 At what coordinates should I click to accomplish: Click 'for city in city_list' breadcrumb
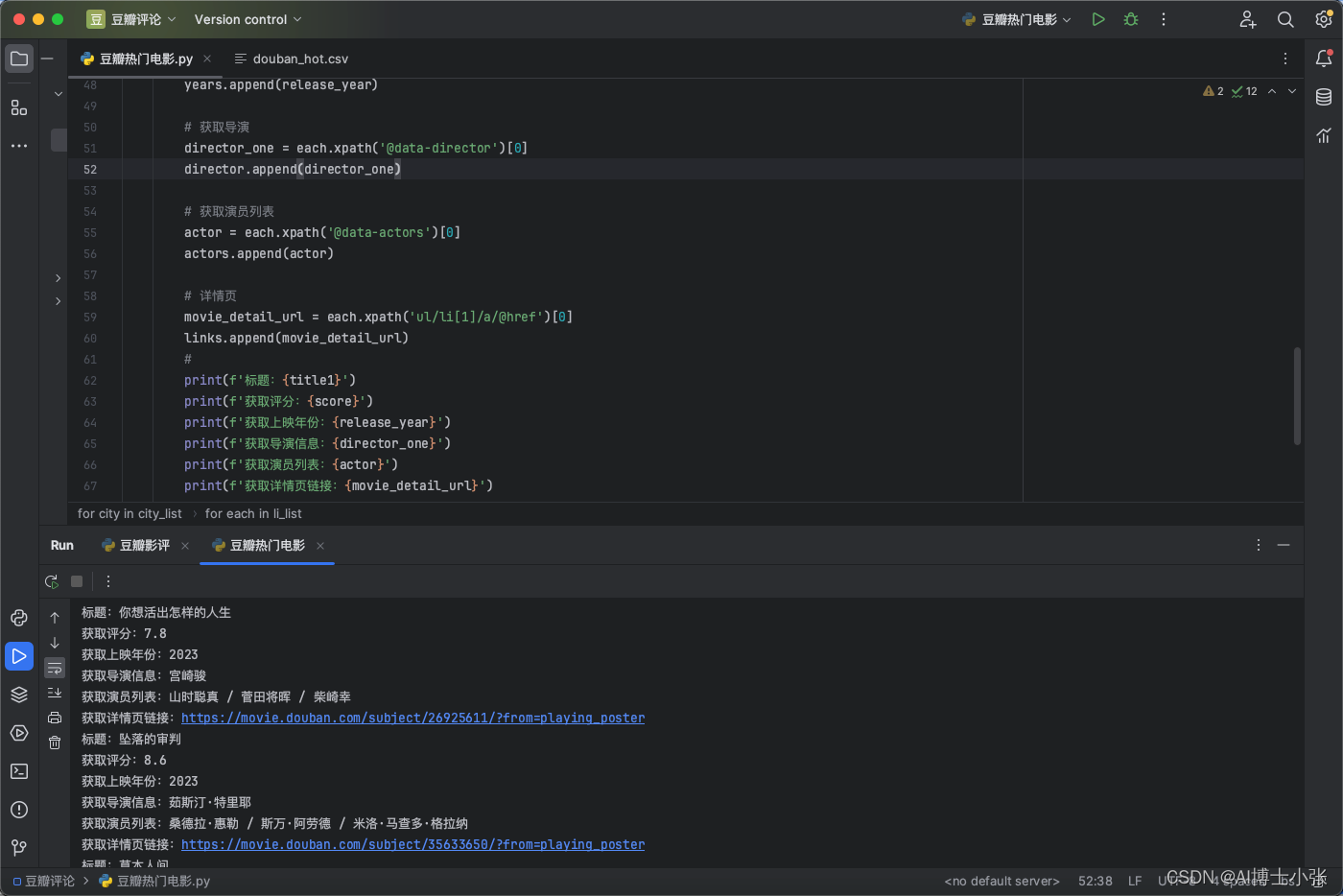point(130,513)
